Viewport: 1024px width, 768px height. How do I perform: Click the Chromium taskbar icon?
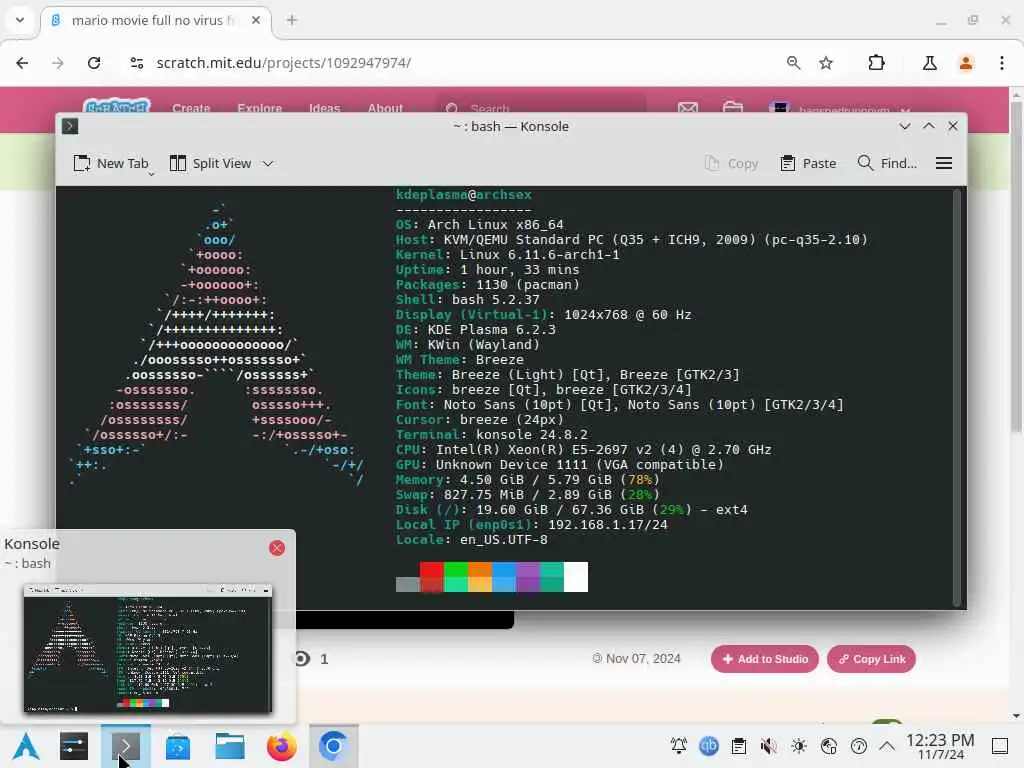point(333,746)
